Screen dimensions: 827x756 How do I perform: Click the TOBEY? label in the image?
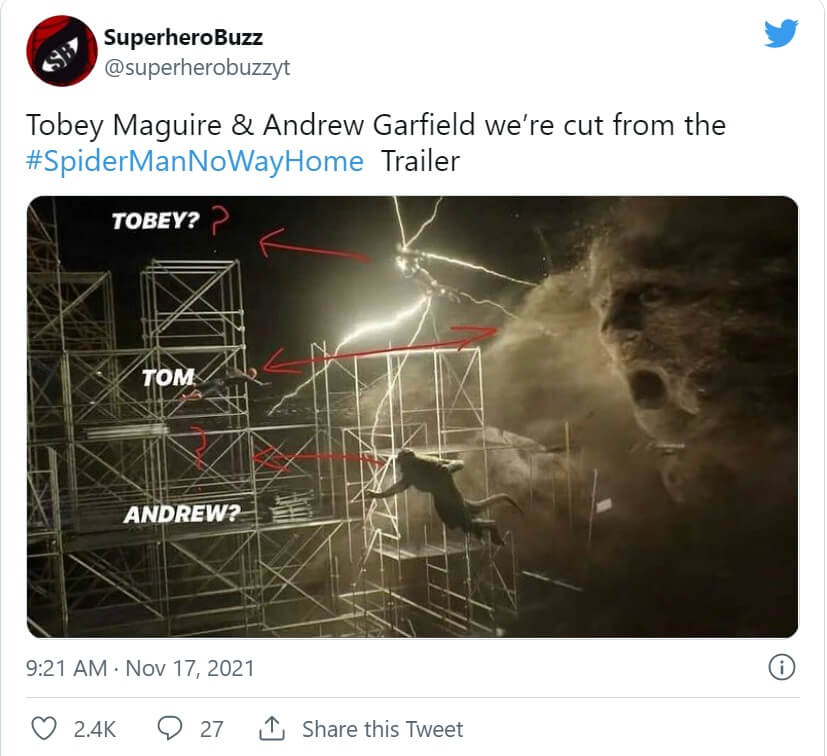point(156,221)
